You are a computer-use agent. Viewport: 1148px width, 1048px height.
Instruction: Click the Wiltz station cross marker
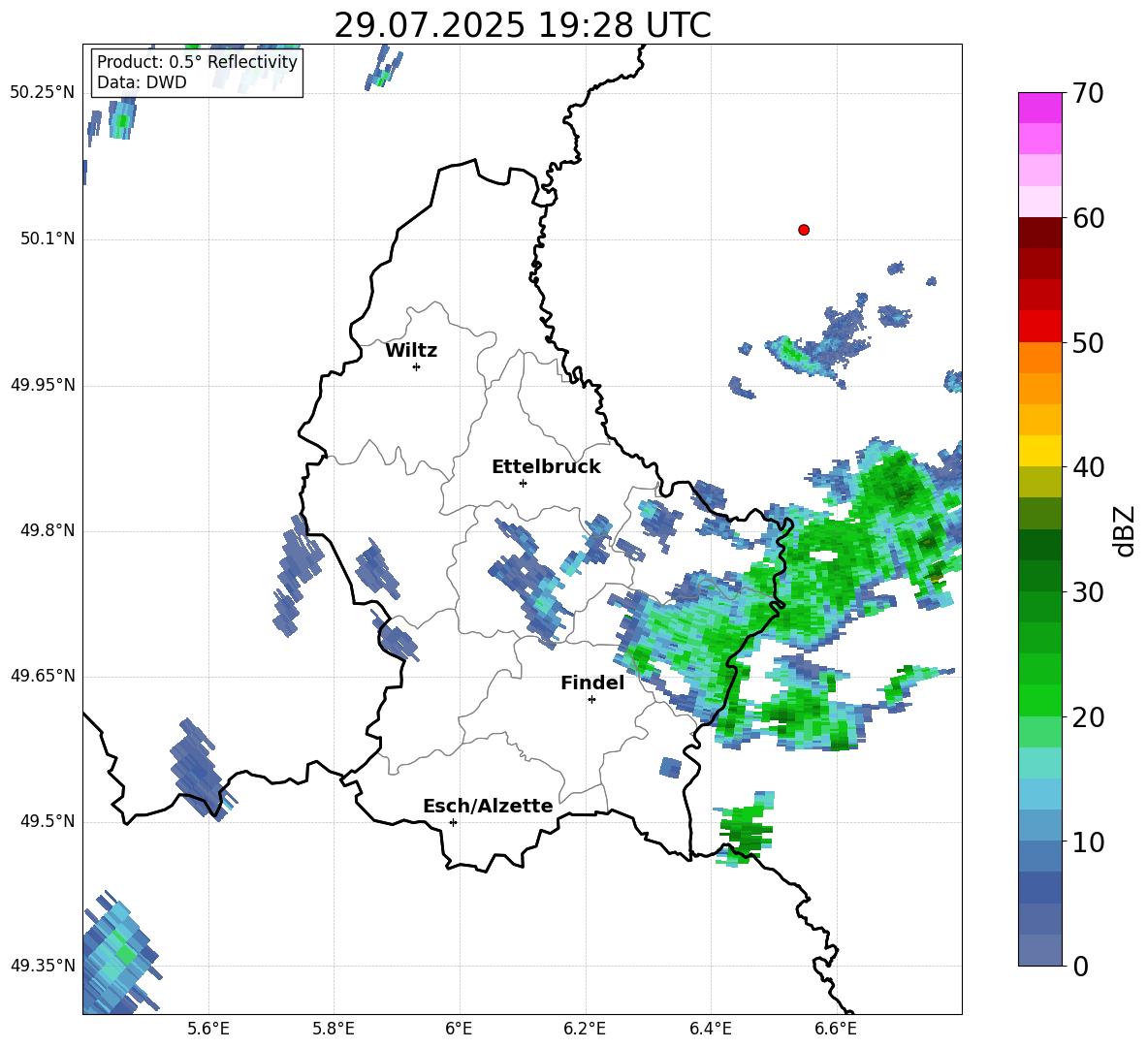click(417, 366)
